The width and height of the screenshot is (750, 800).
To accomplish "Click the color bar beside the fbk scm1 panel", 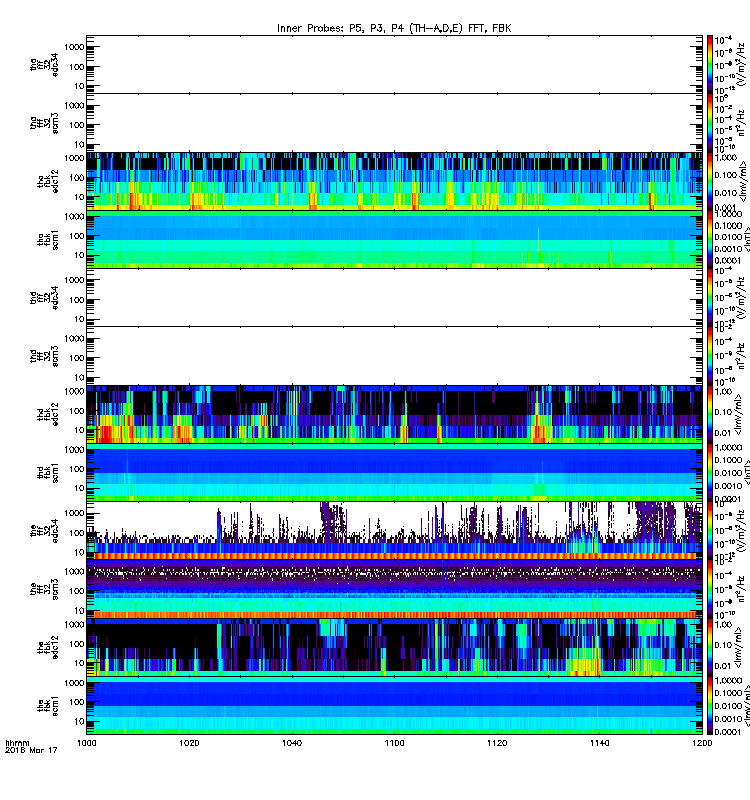I will [x=710, y=706].
